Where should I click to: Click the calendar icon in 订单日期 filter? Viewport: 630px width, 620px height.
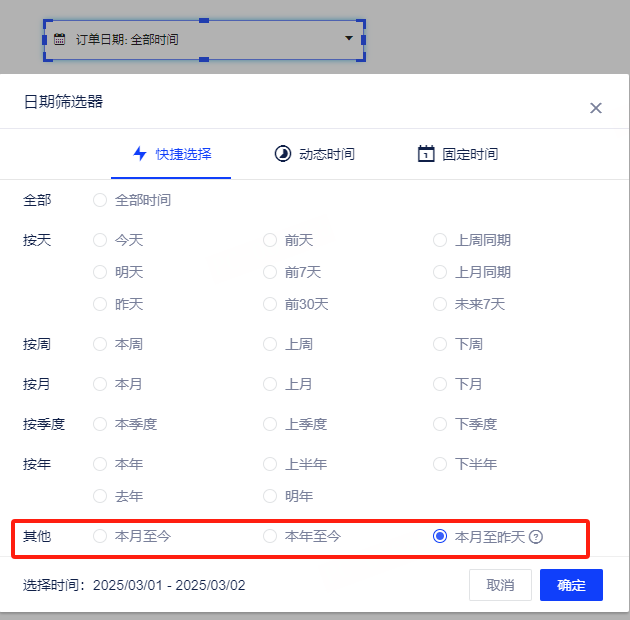60,39
